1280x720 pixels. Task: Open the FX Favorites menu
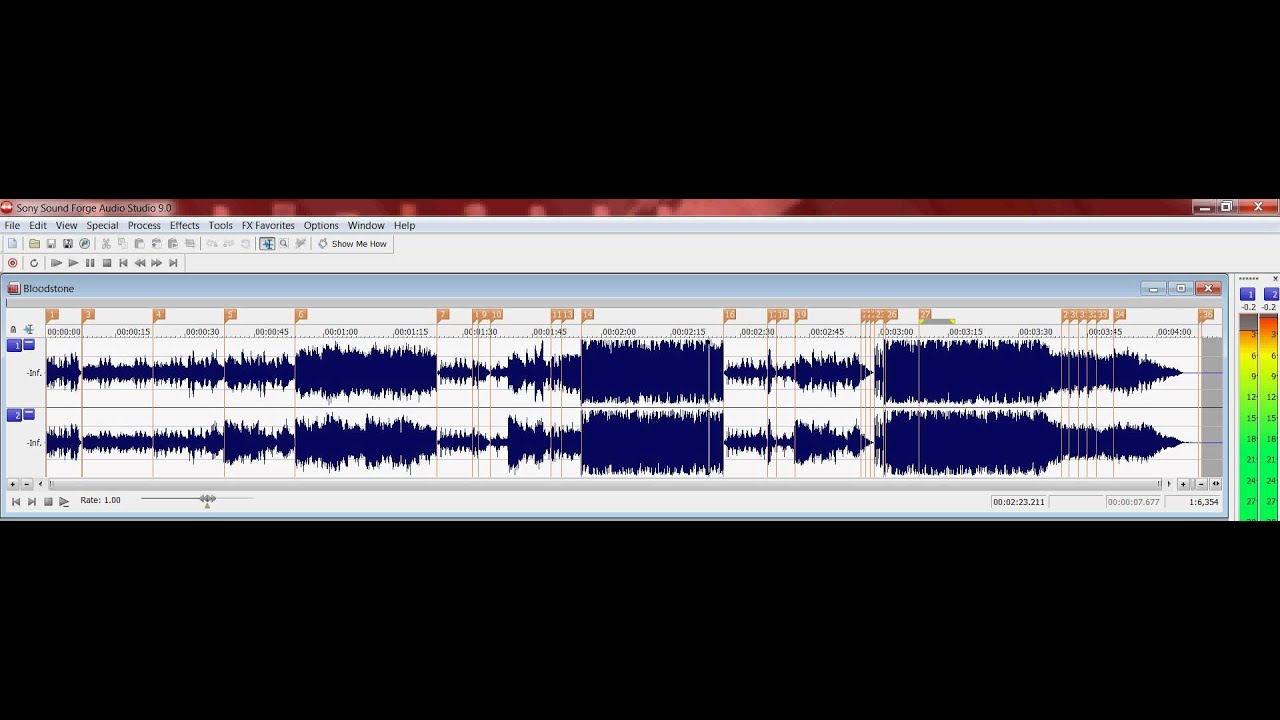click(268, 226)
